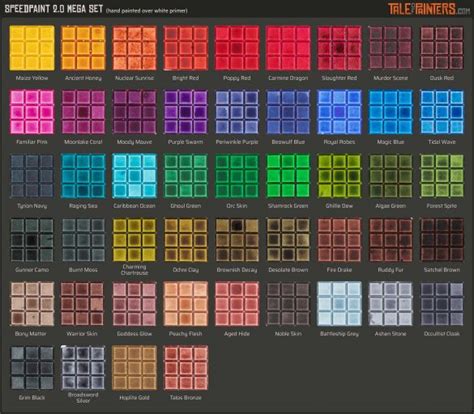Select the Grim Black swatch
474x414 pixels.
[x=32, y=368]
